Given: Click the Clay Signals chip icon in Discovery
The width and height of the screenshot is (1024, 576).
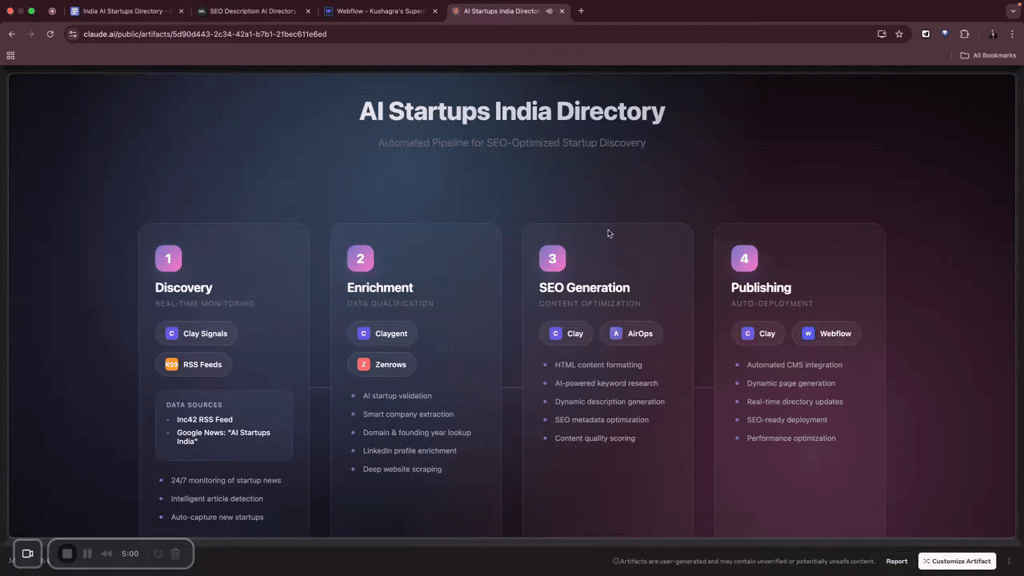Looking at the screenshot, I should (x=172, y=334).
